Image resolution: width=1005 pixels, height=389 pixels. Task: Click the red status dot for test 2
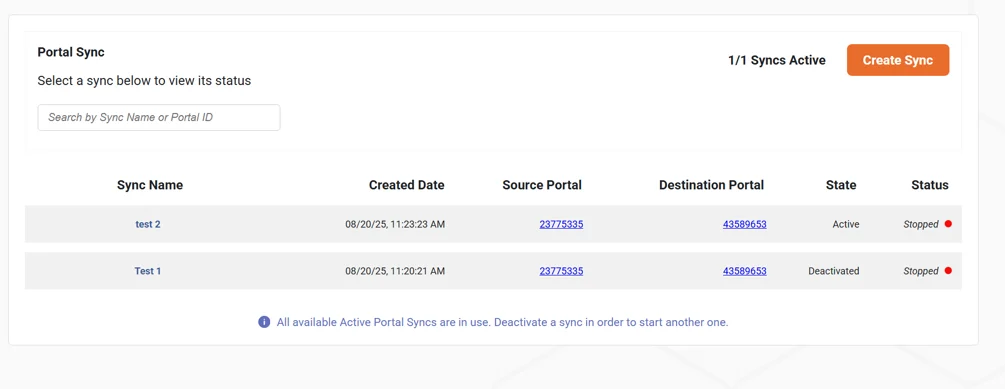[x=948, y=224]
